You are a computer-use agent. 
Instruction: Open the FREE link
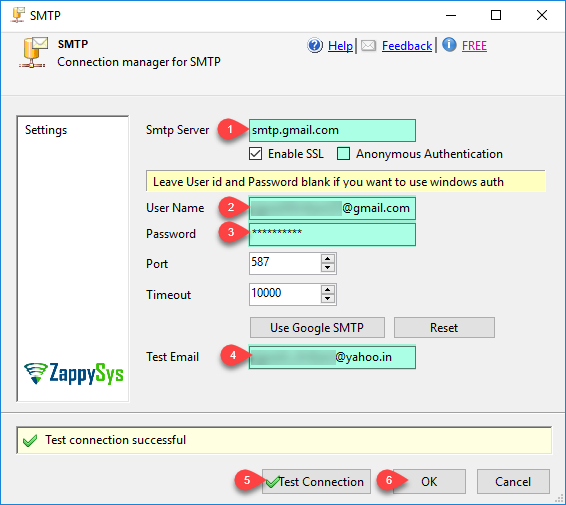coord(474,46)
